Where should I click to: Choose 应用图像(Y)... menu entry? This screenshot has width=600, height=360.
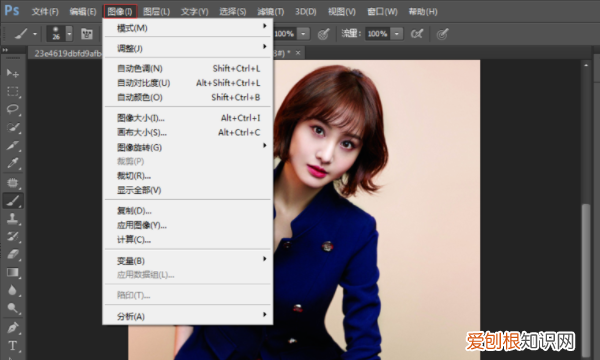(188, 225)
